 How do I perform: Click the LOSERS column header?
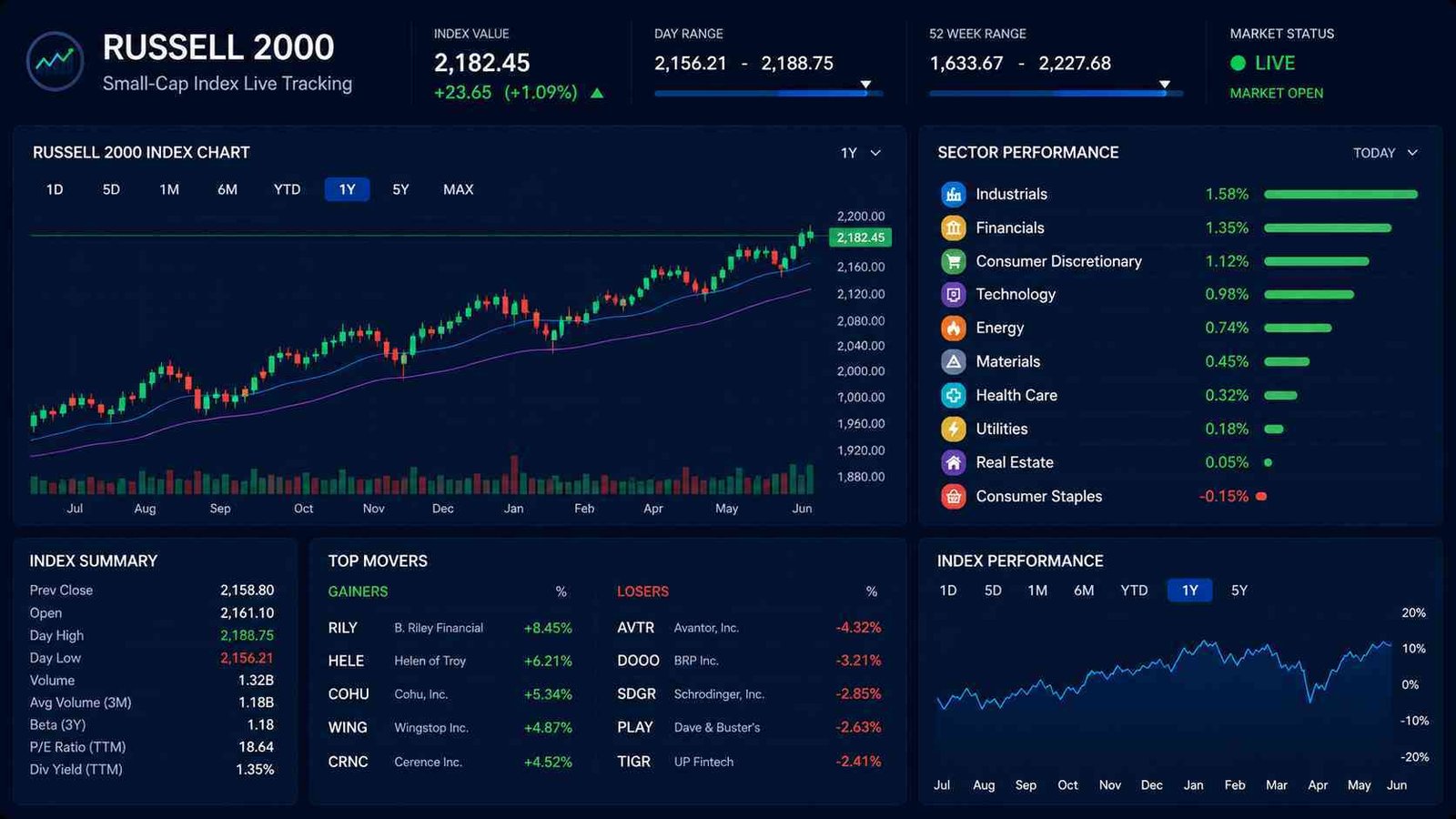point(642,591)
